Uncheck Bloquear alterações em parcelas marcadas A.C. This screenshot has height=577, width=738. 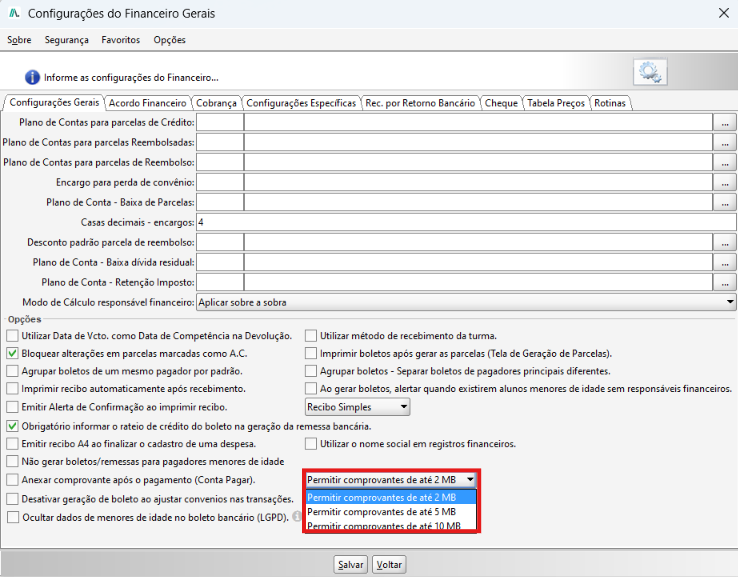[13, 353]
